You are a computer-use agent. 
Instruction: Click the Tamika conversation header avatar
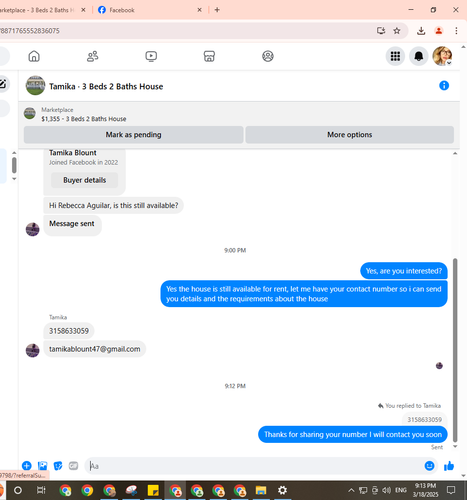35,86
